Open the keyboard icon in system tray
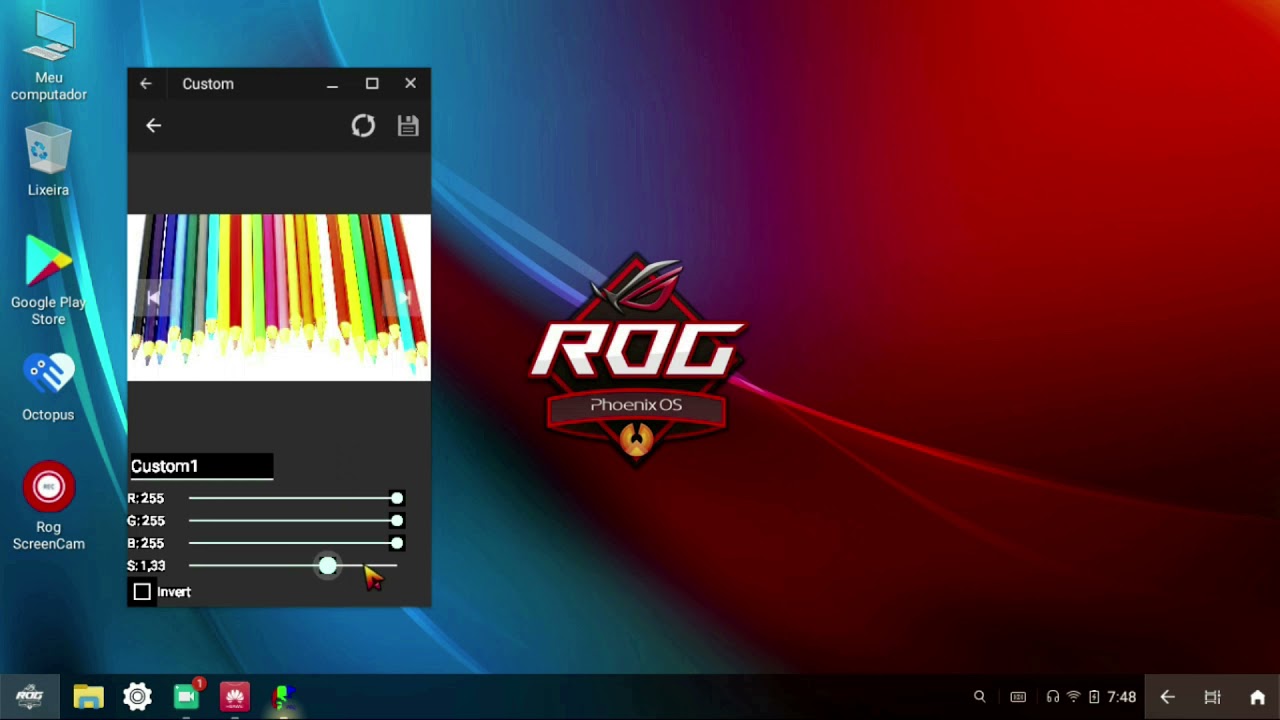 pyautogui.click(x=1018, y=697)
